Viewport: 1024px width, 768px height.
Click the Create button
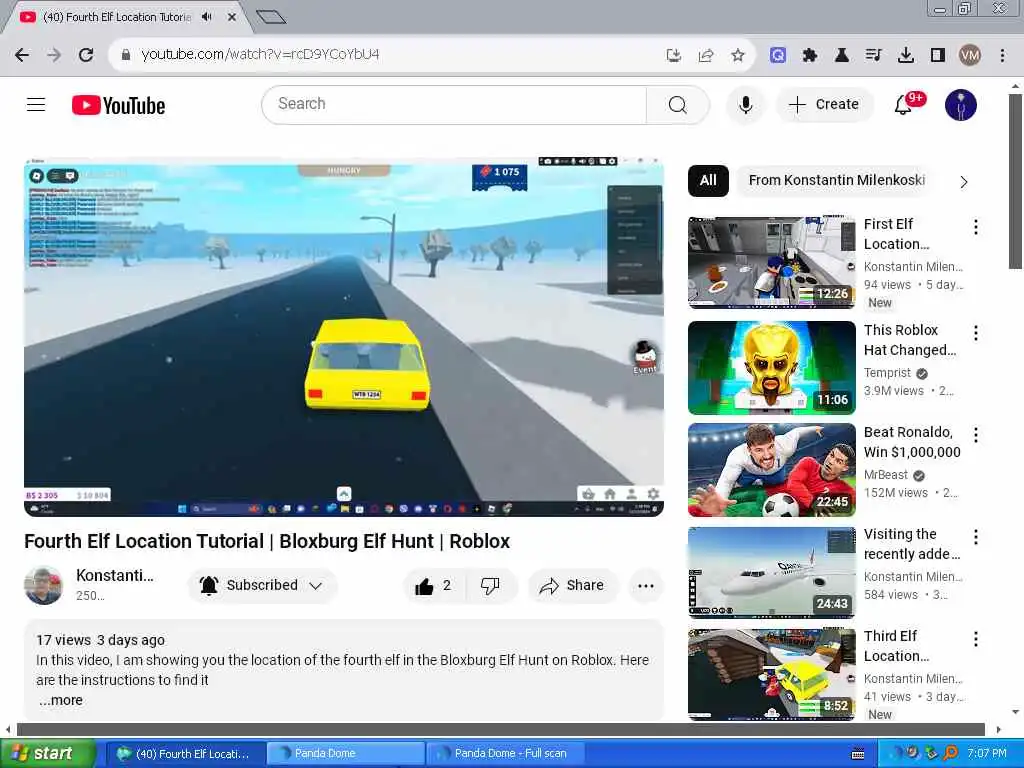824,104
